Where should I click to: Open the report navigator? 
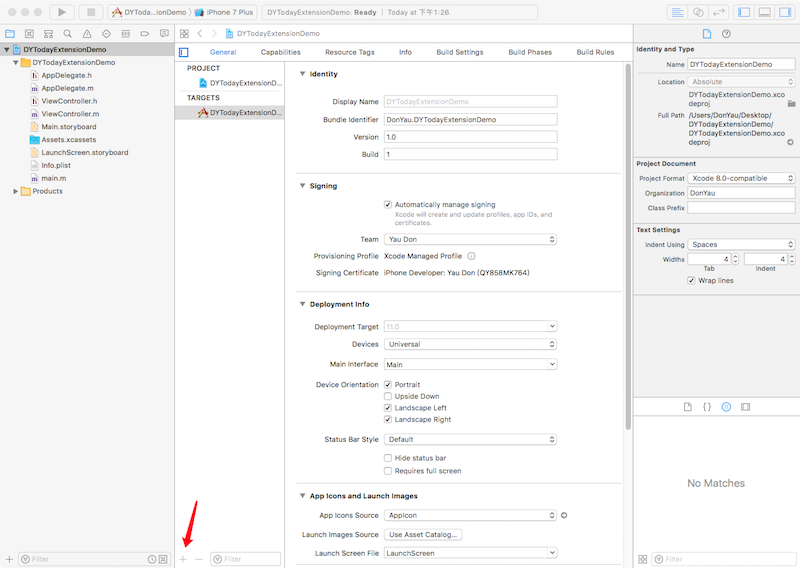pos(164,34)
